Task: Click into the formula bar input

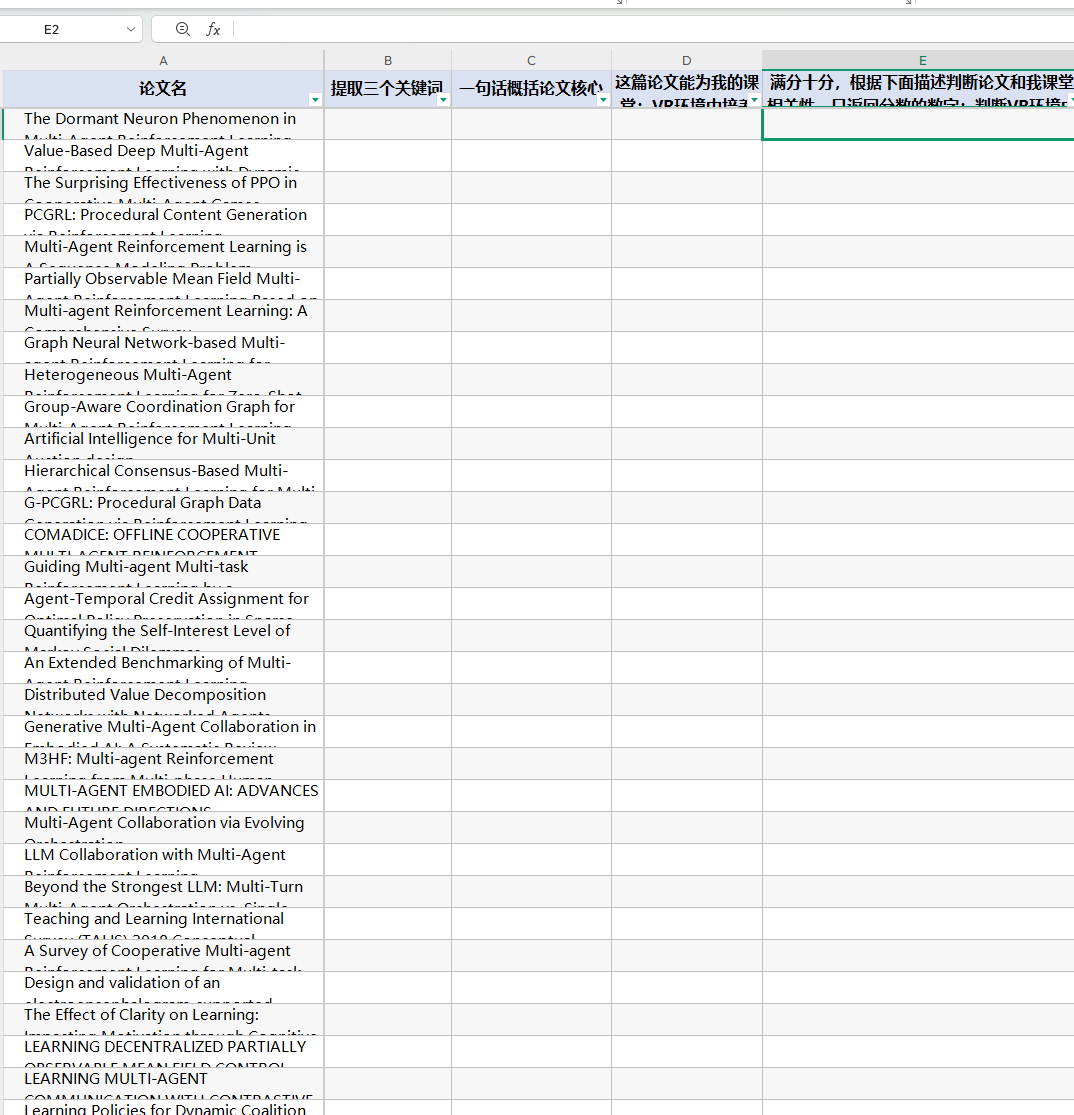Action: [653, 29]
